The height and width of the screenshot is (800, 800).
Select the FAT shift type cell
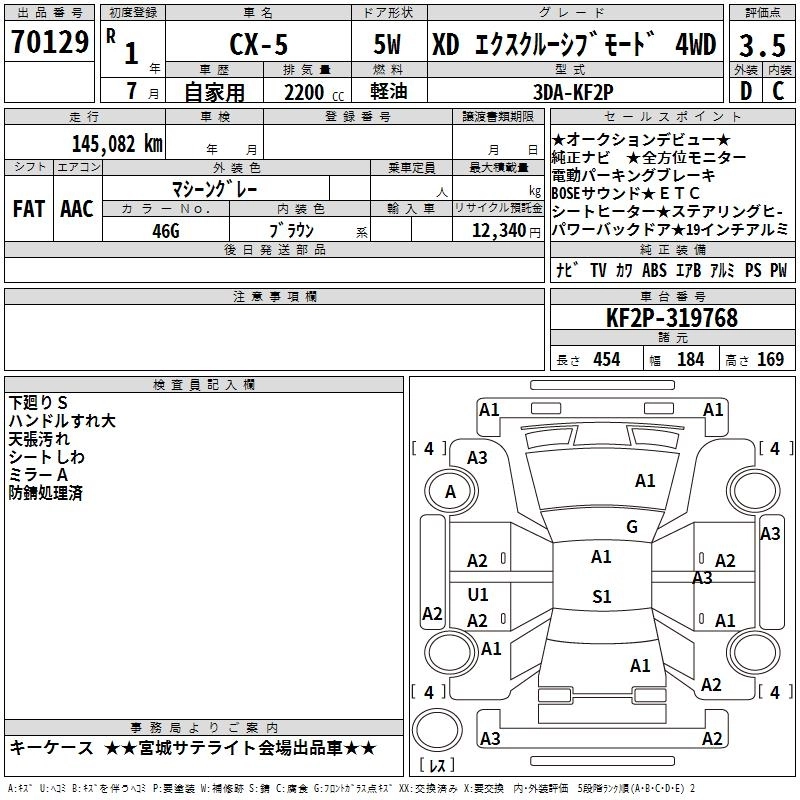[28, 209]
